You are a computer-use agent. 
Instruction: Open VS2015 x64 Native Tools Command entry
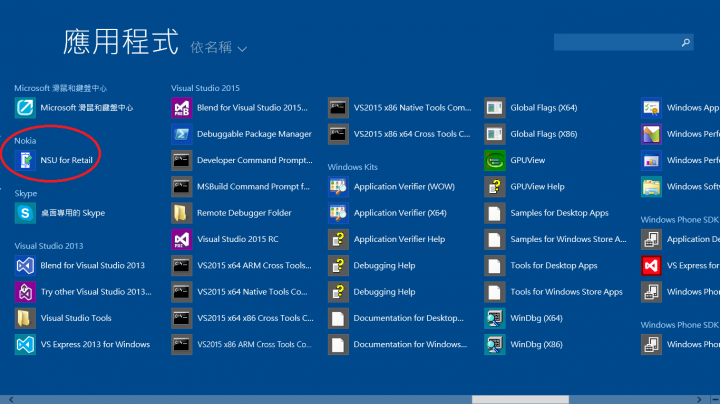point(239,292)
